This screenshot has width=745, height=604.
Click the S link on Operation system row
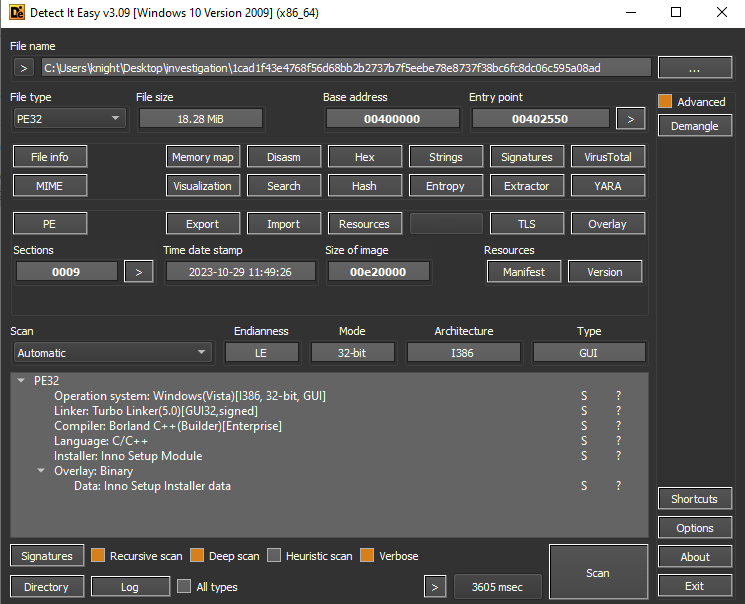pyautogui.click(x=584, y=395)
